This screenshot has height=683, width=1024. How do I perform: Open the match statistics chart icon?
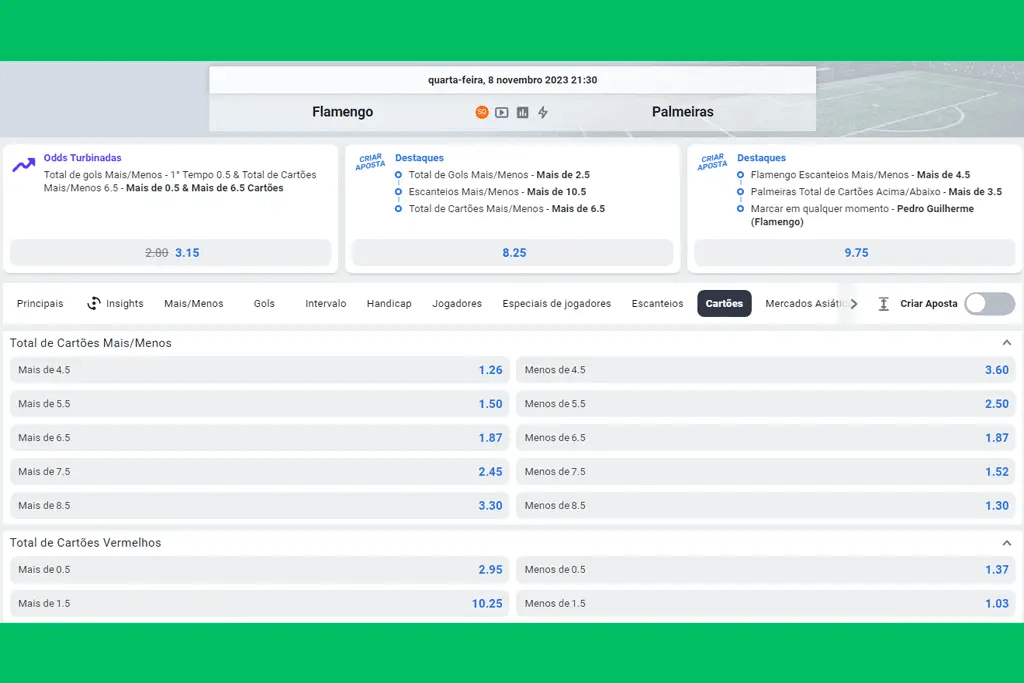coord(522,112)
